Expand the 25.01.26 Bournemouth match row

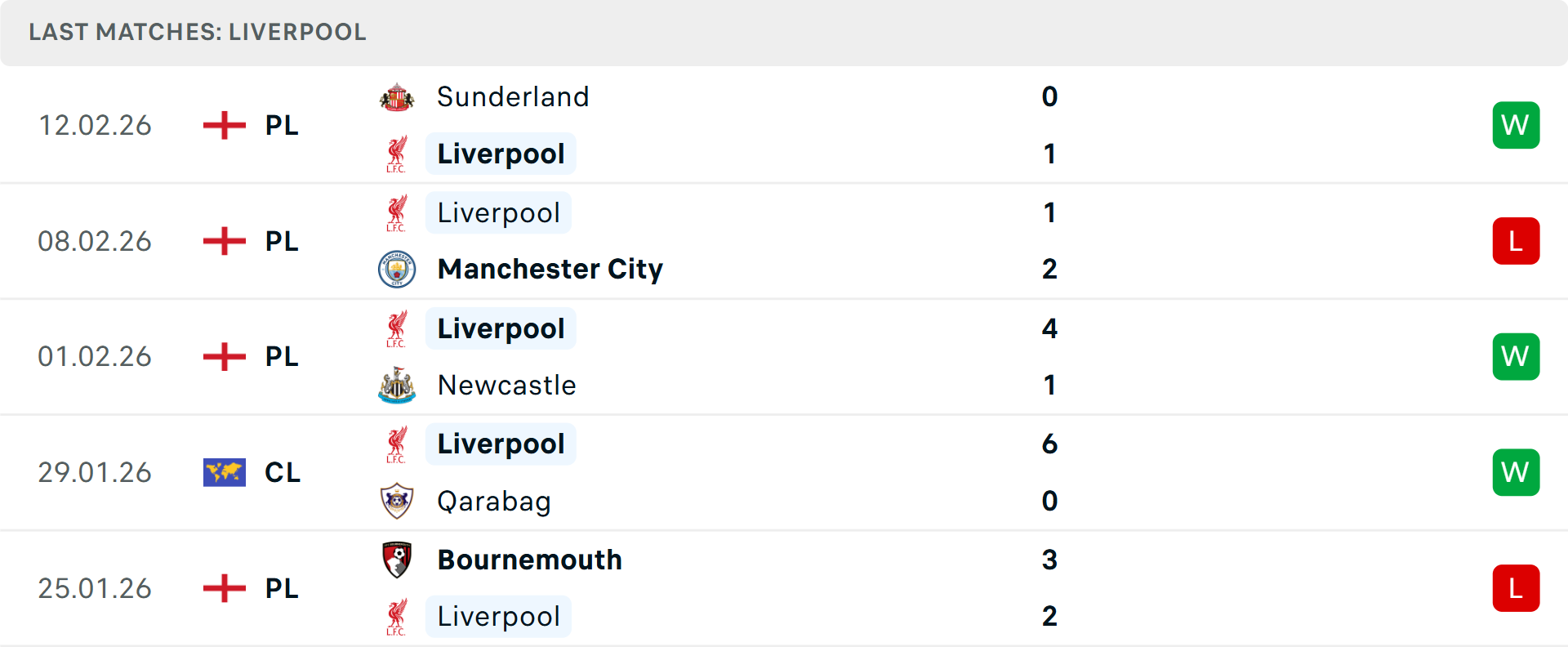[x=784, y=587]
